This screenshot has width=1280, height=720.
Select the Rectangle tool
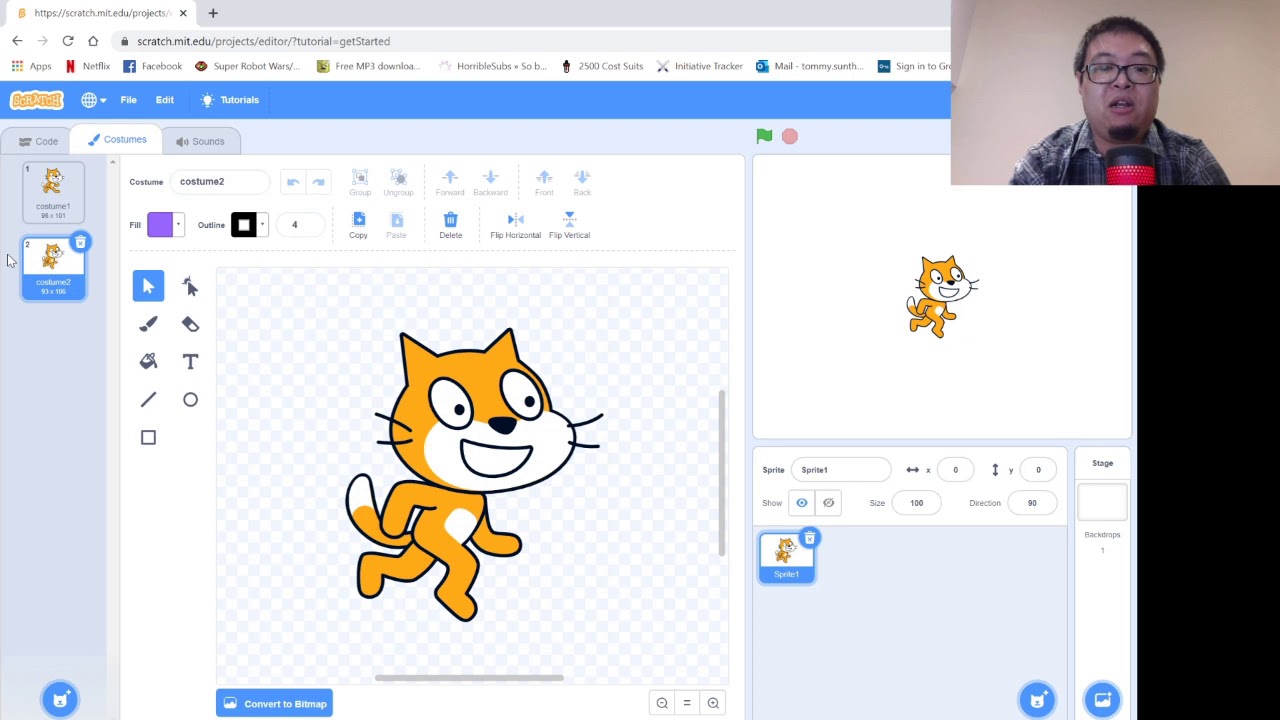148,437
